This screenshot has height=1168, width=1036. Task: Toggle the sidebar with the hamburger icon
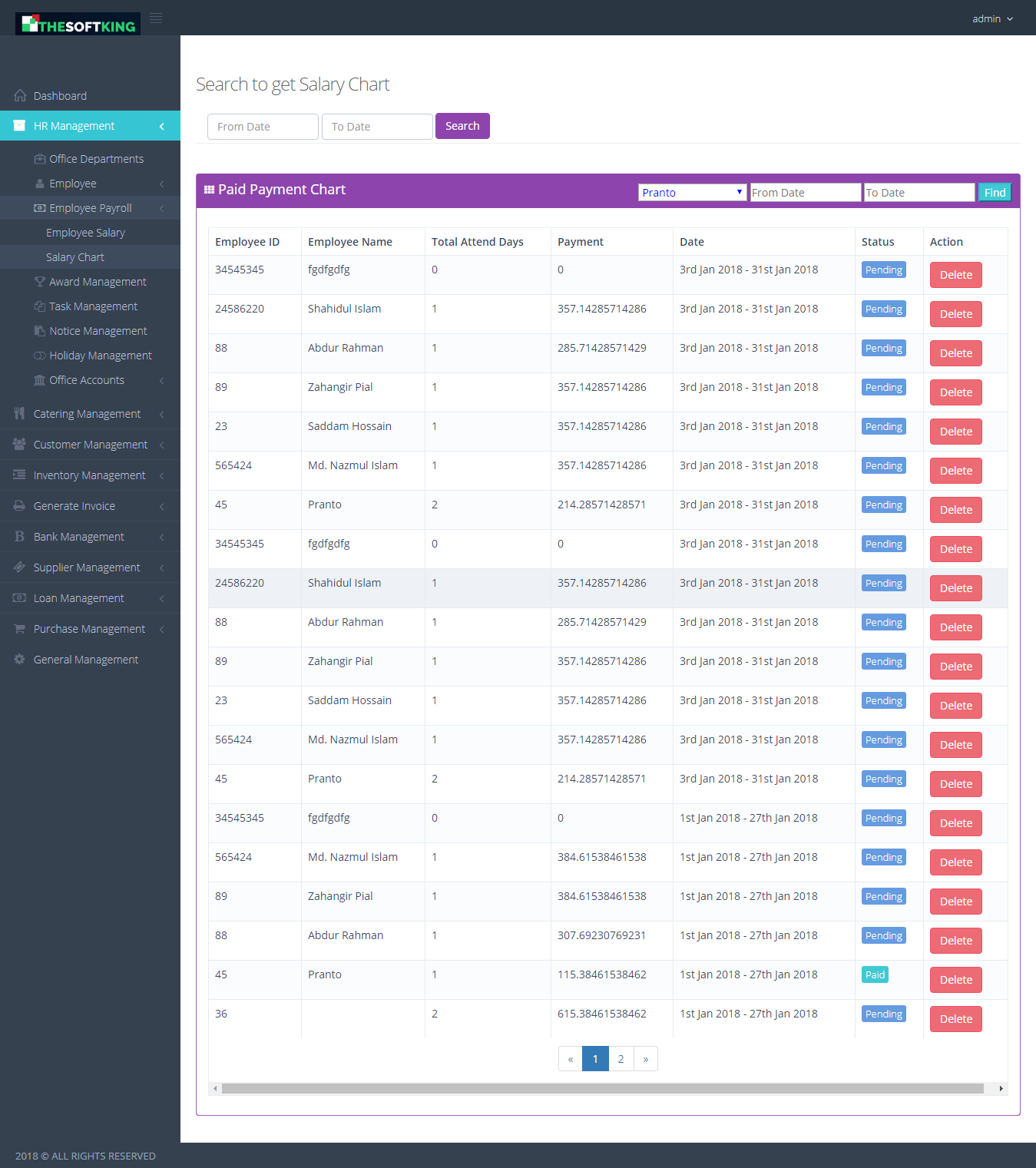155,18
